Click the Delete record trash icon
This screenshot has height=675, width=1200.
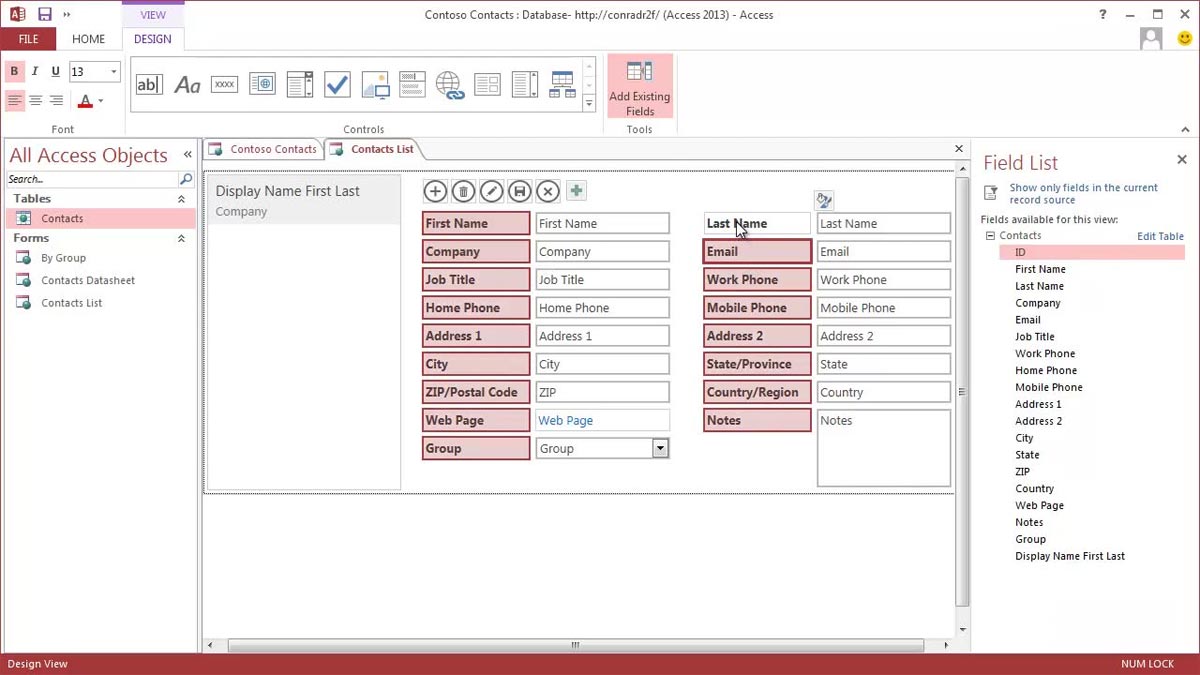click(463, 191)
